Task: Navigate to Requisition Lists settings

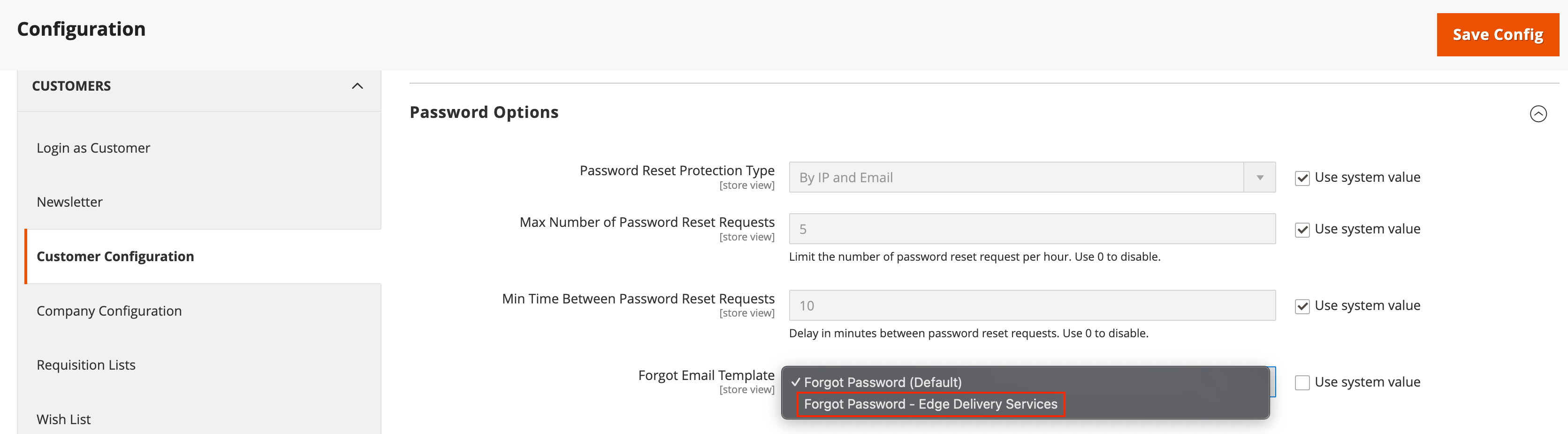Action: pyautogui.click(x=86, y=364)
